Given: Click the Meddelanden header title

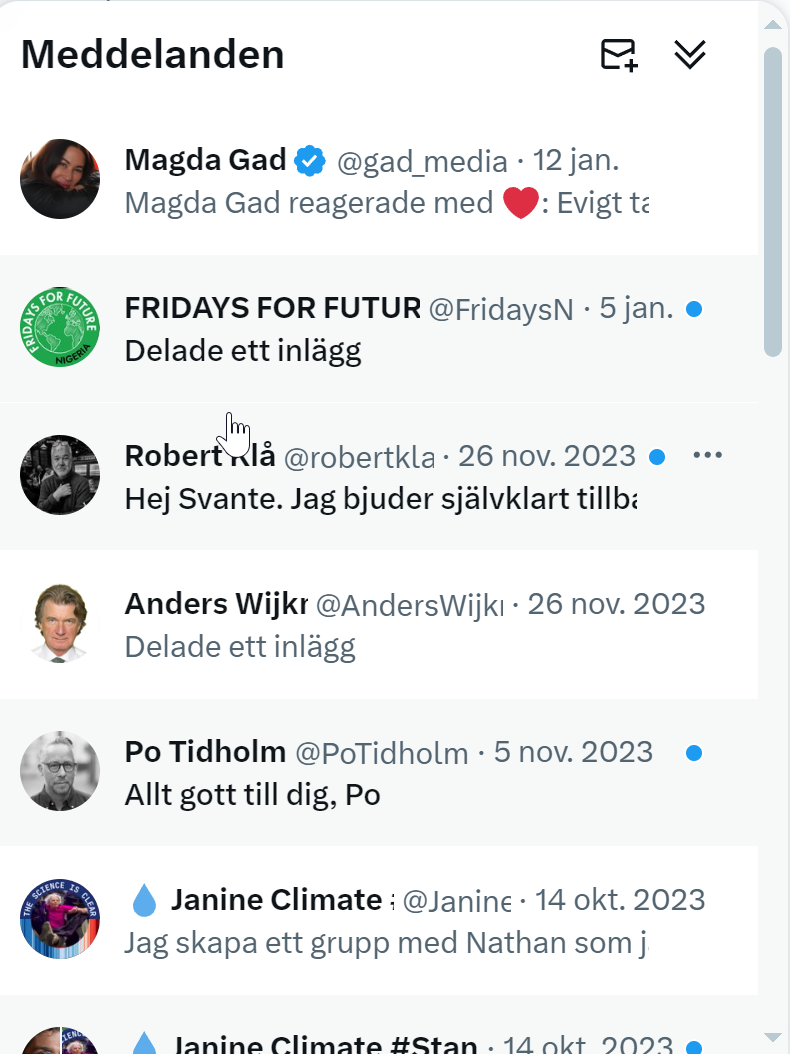Looking at the screenshot, I should click(153, 54).
